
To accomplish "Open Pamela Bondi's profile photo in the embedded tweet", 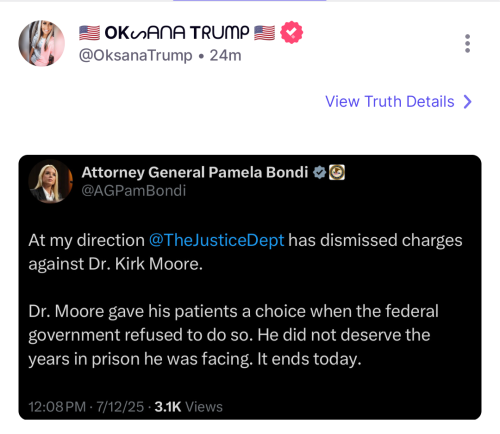I will click(51, 181).
